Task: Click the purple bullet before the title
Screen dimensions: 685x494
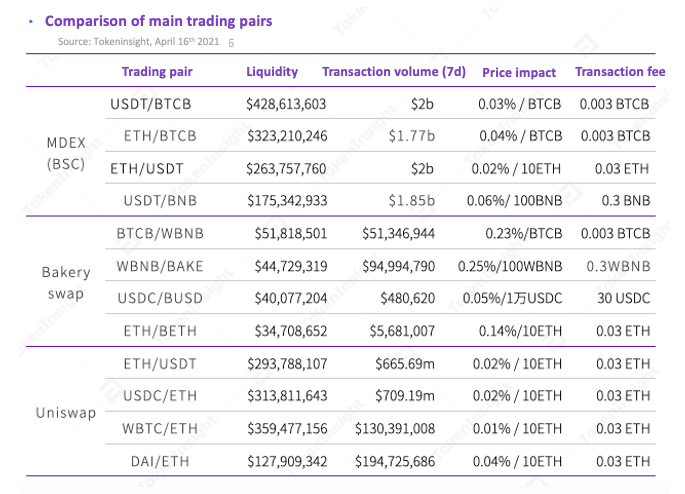Action: (x=32, y=20)
